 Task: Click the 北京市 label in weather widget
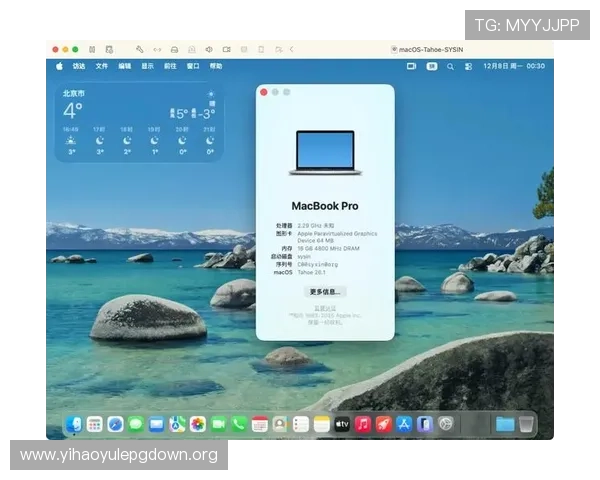click(x=73, y=93)
